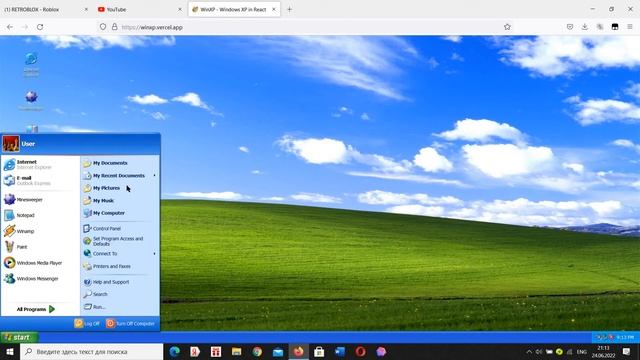Viewport: 640px width, 360px height.
Task: Open Firefox application menu
Action: (630, 27)
